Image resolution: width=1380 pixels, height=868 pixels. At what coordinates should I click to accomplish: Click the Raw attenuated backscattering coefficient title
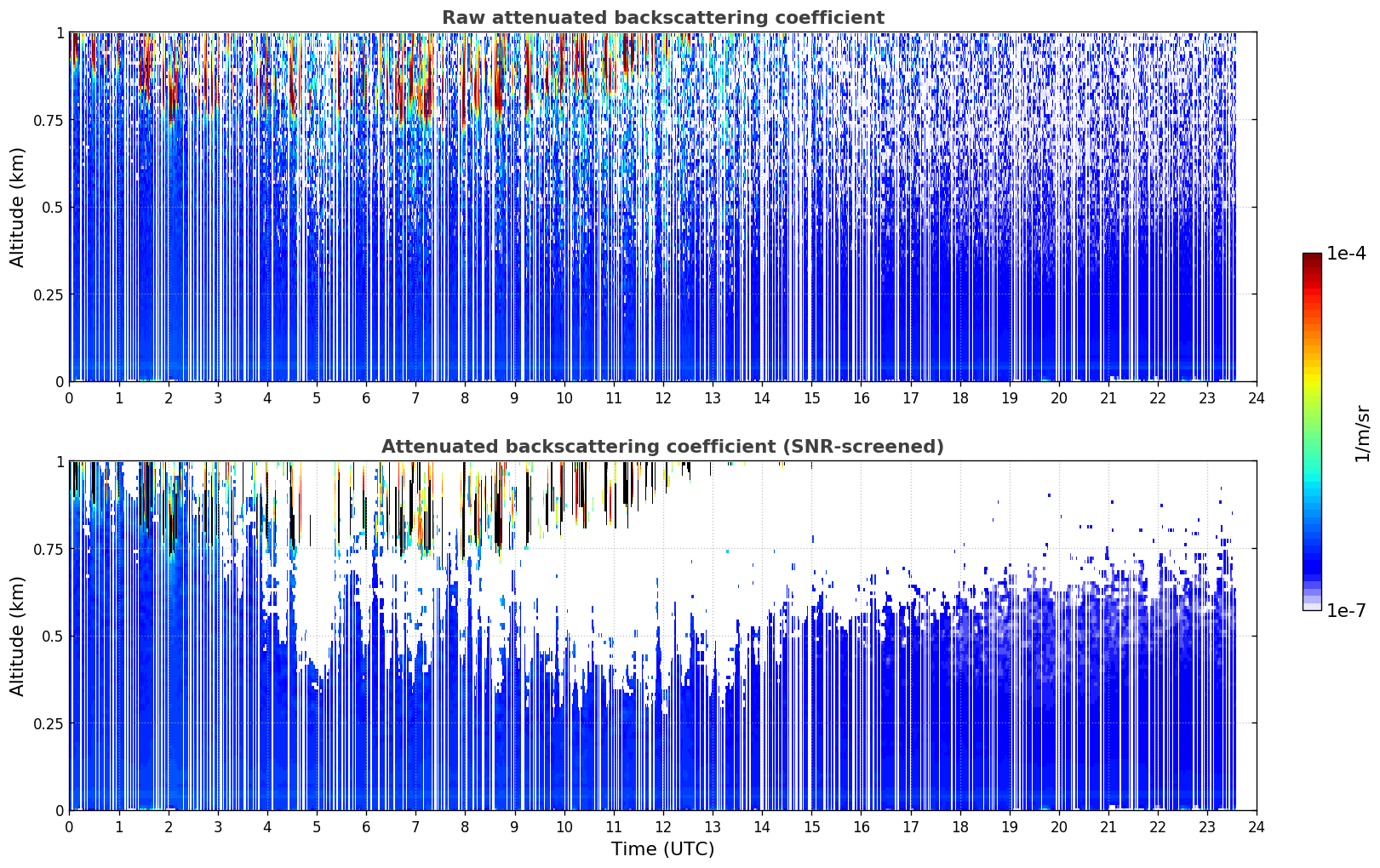click(662, 18)
